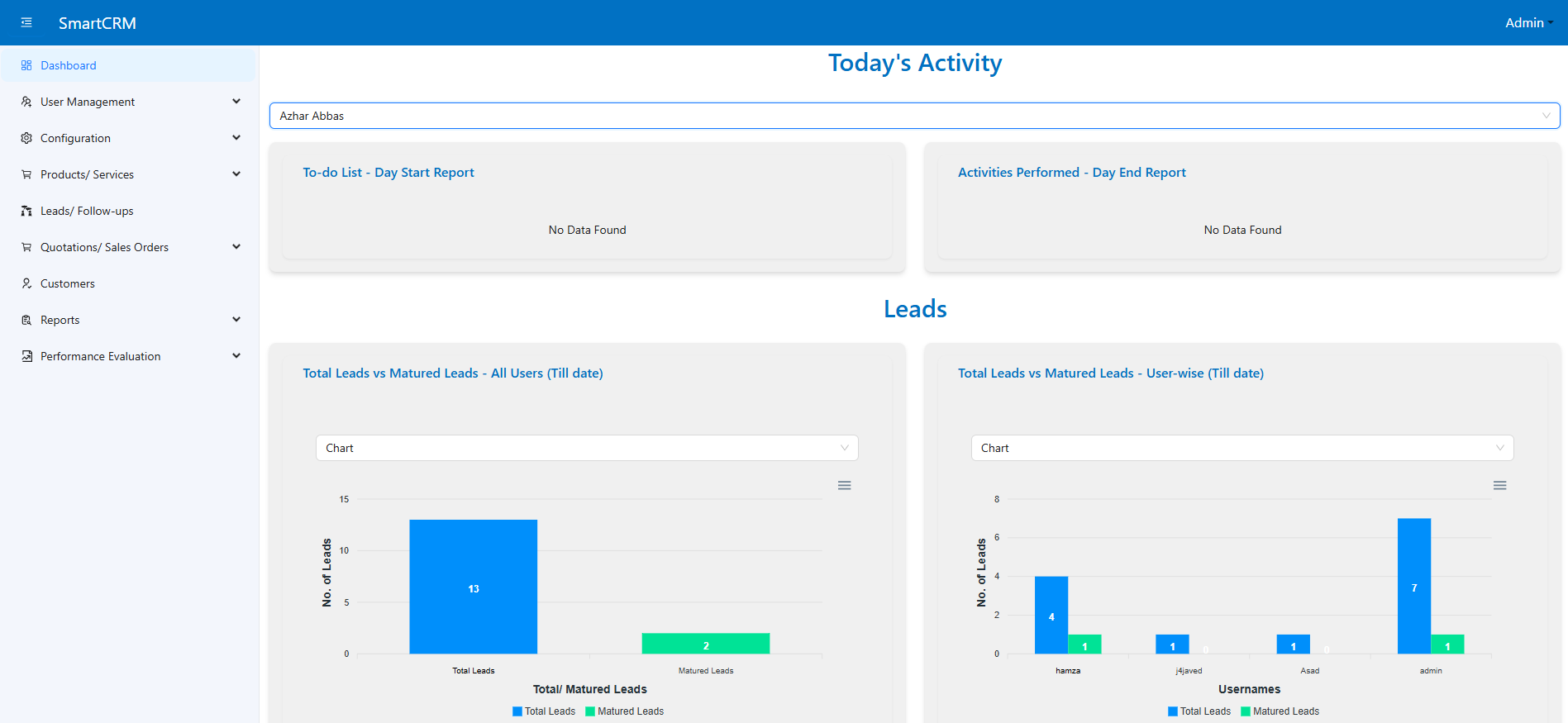Toggle Total Leads legend in User-wise chart
The width and height of the screenshot is (1568, 723).
click(x=1199, y=711)
